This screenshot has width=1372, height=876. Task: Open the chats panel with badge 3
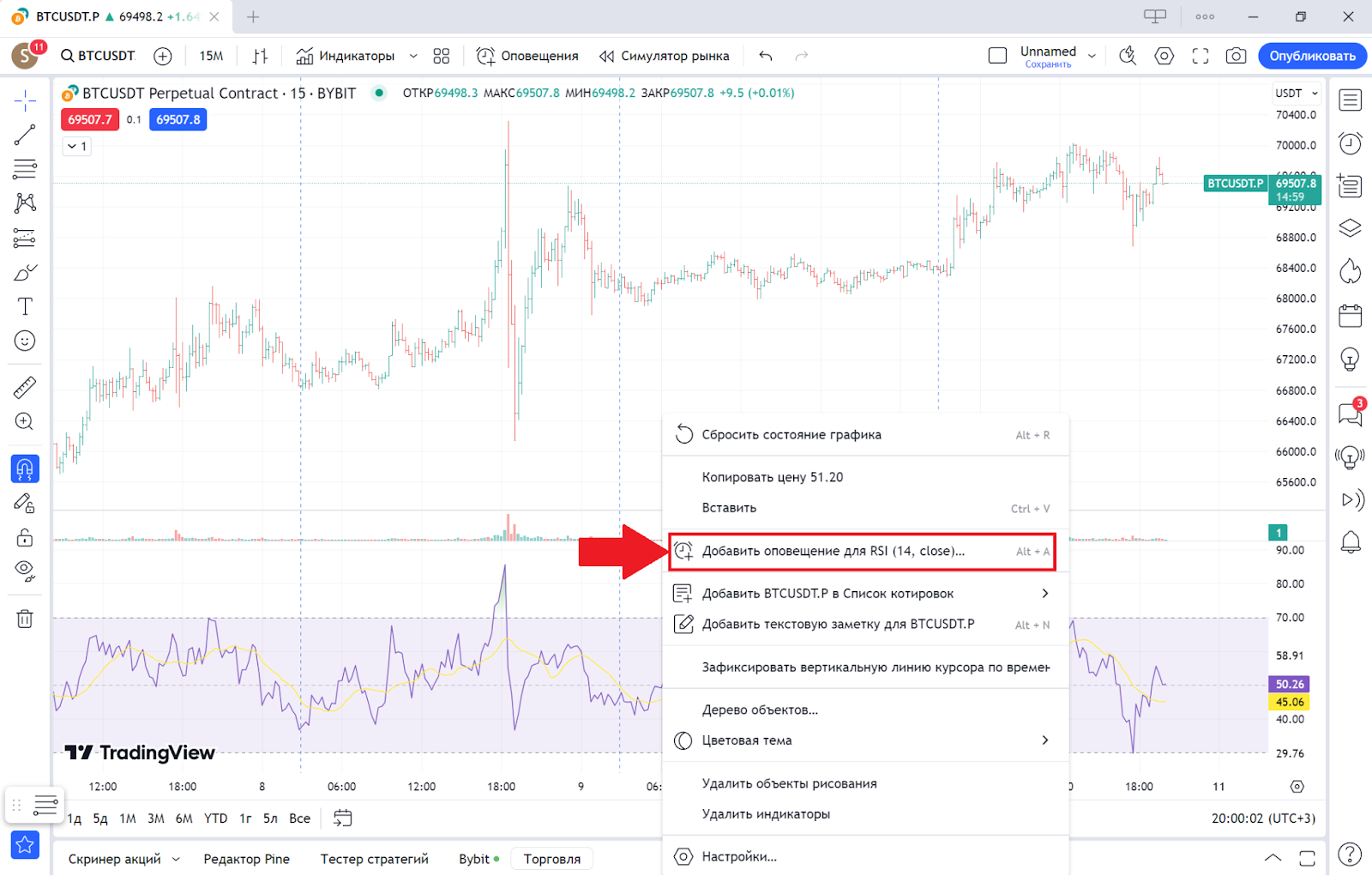coord(1351,414)
